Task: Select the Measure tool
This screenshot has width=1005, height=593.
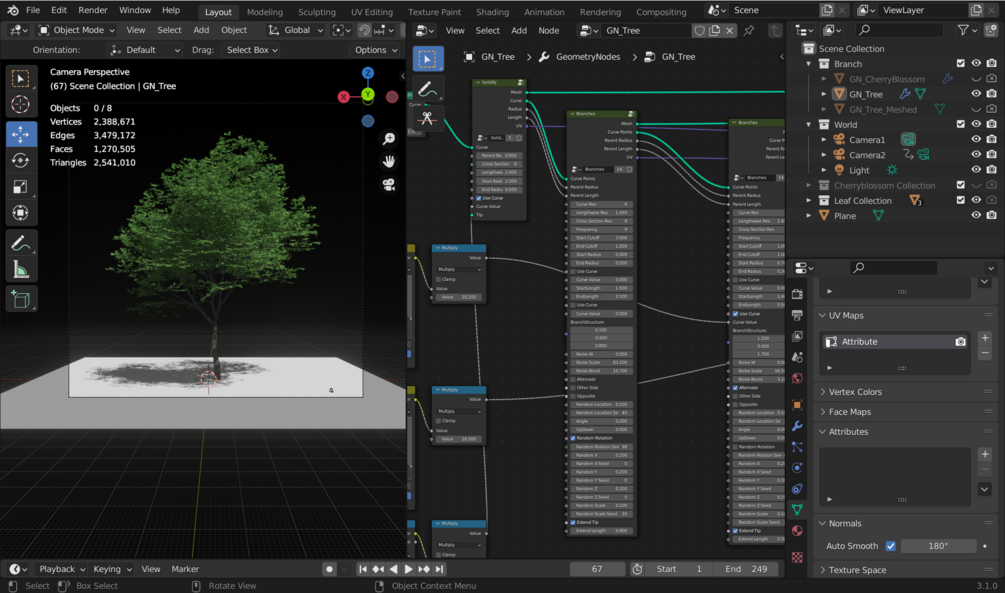Action: point(21,270)
